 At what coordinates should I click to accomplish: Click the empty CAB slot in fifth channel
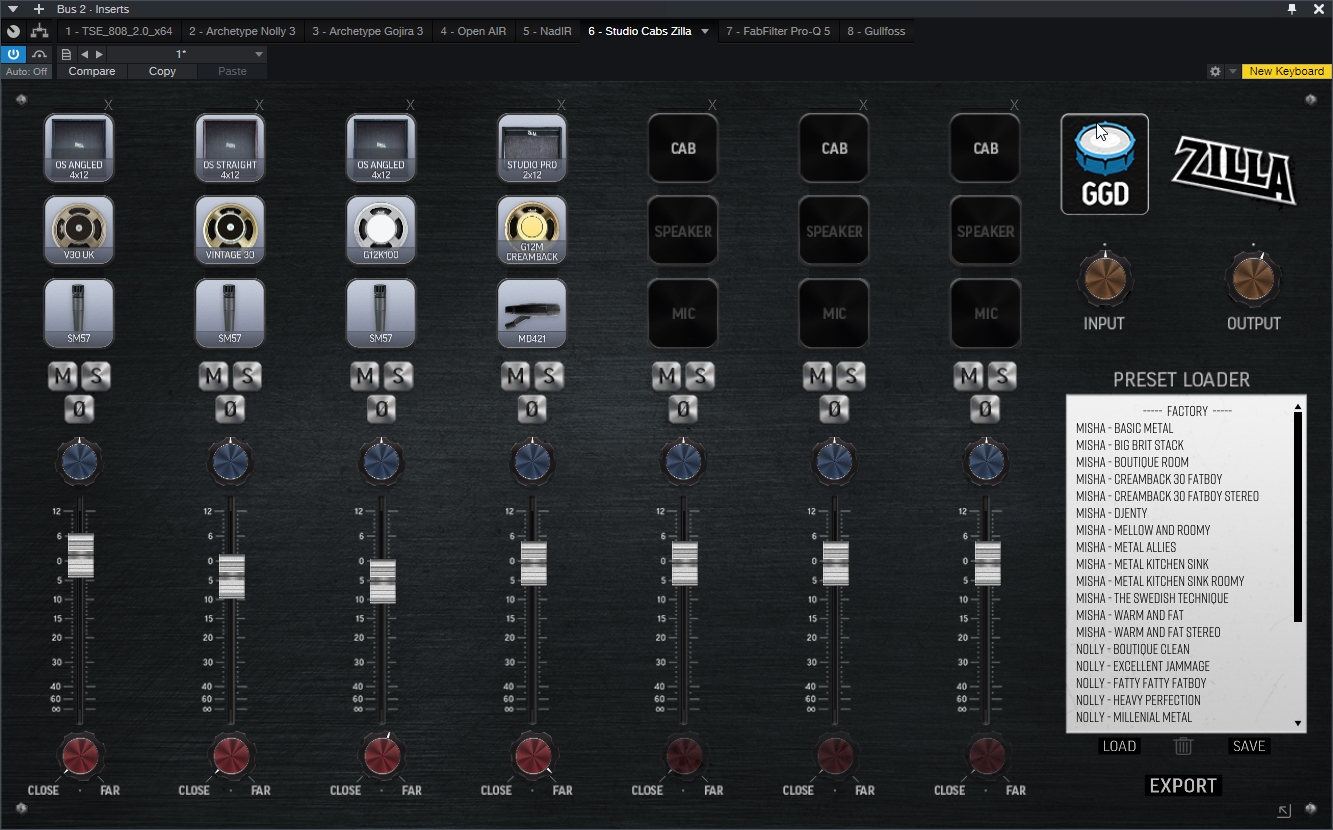(x=683, y=148)
